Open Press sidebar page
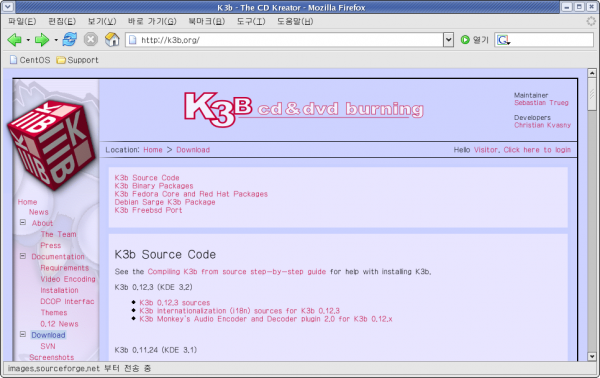The width and height of the screenshot is (600, 378). pyautogui.click(x=51, y=245)
